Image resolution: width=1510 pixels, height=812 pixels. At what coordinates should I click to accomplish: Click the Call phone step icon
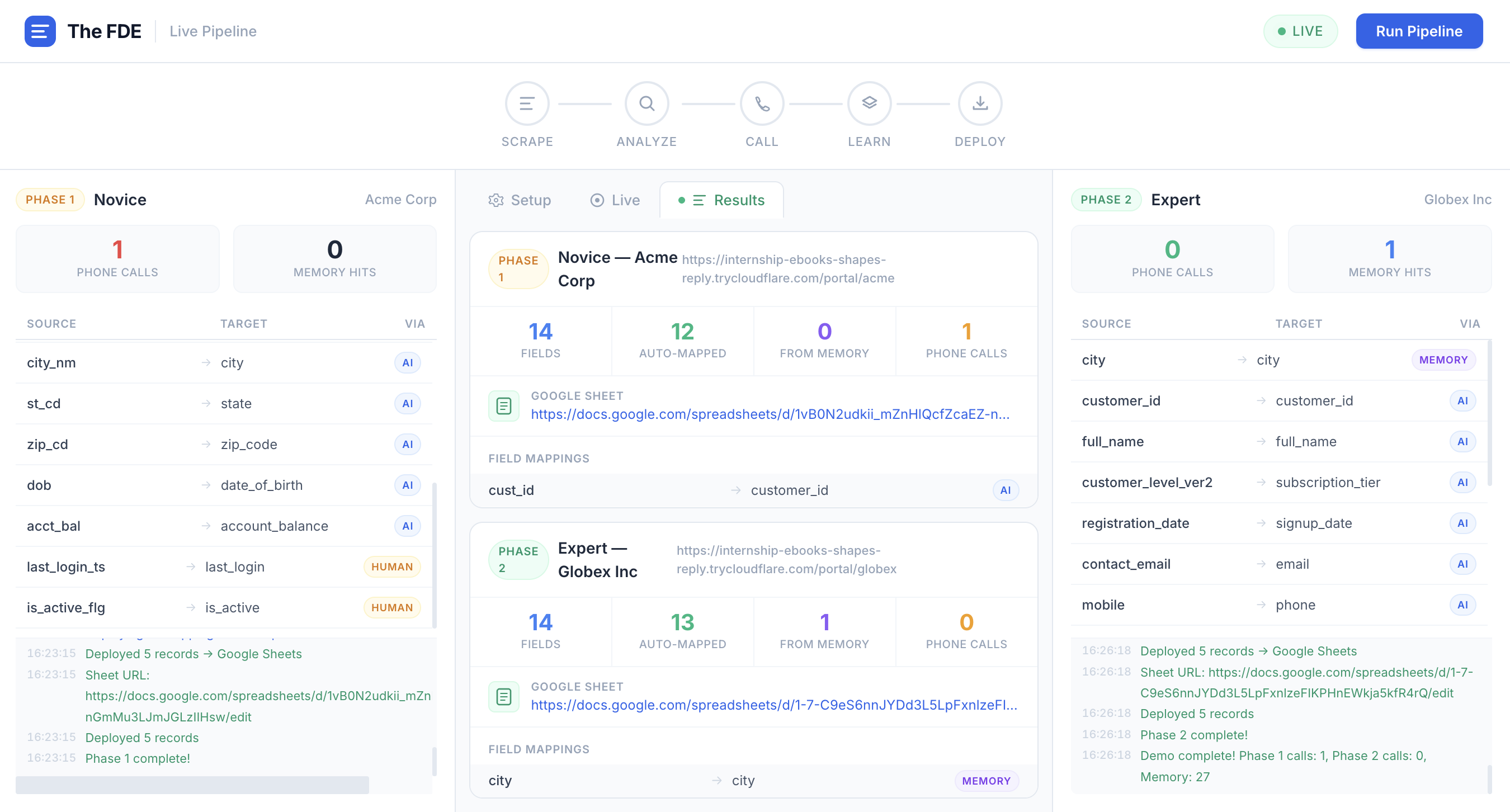(762, 104)
